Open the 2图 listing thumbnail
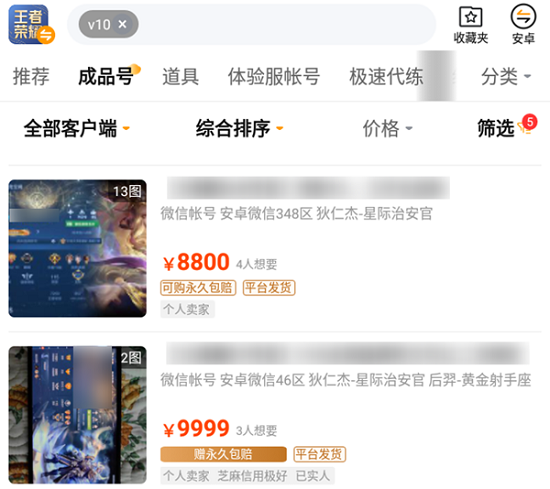 click(x=78, y=415)
